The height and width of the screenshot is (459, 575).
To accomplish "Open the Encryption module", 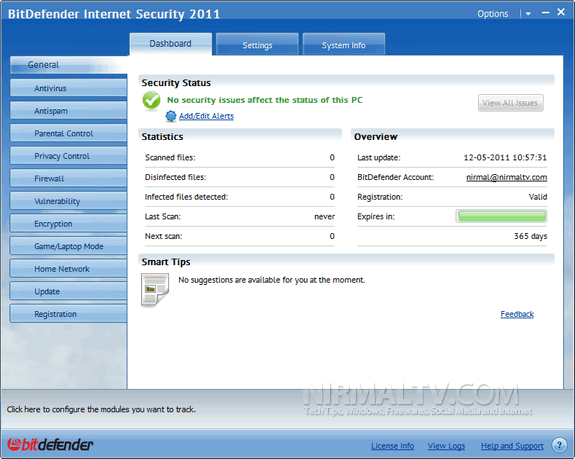I will tap(68, 224).
